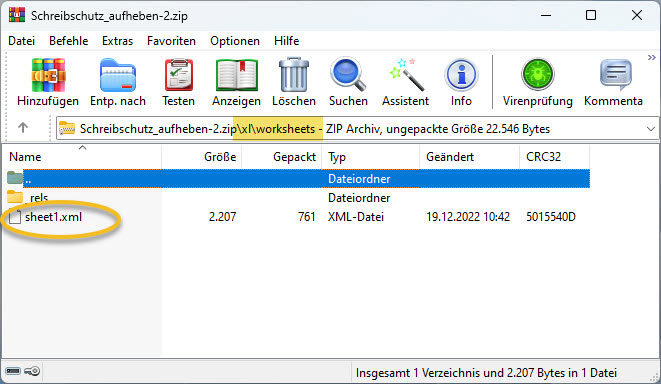Viewport: 661px width, 384px height.
Task: Open the Favoriten menu
Action: click(x=171, y=41)
